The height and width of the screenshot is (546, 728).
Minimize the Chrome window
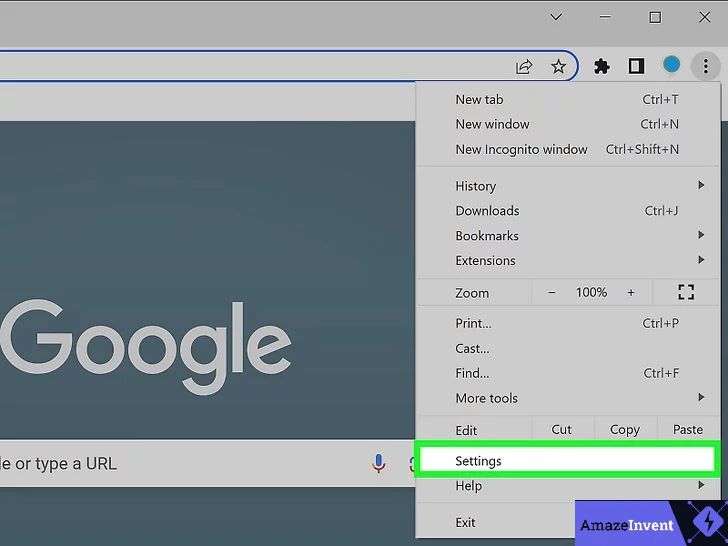[605, 17]
